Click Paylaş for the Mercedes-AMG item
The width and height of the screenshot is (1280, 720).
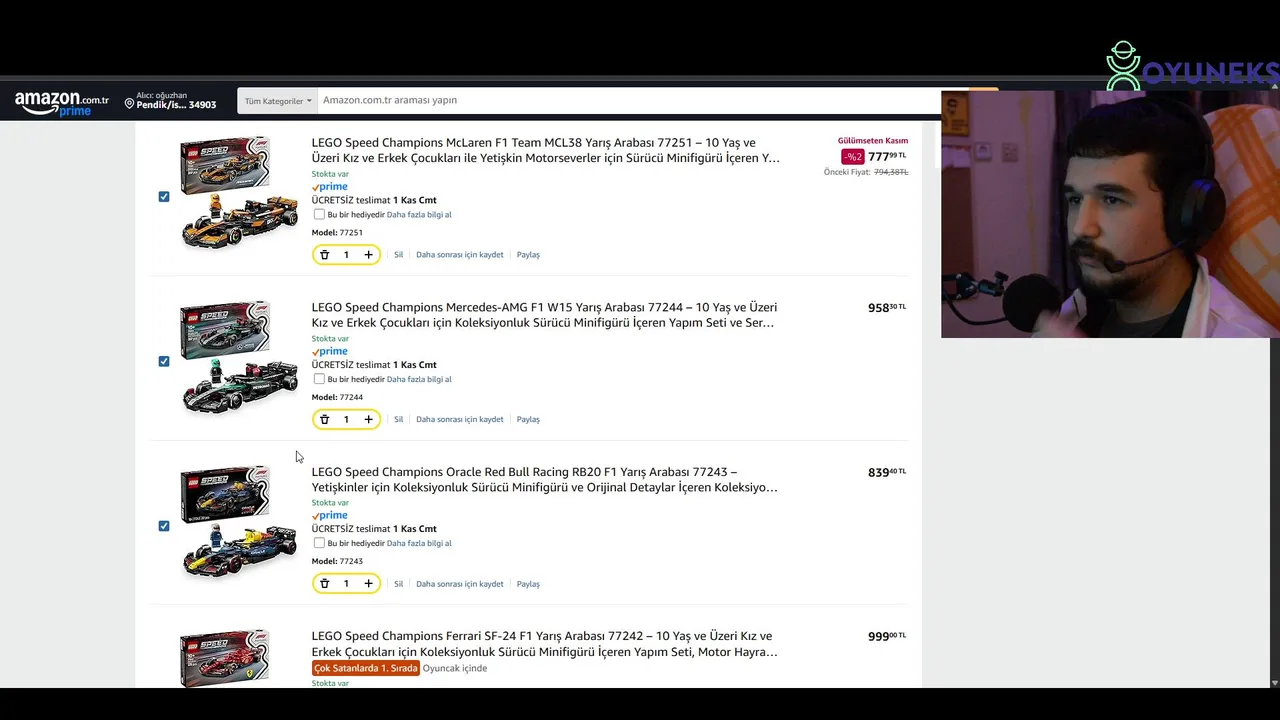point(528,420)
